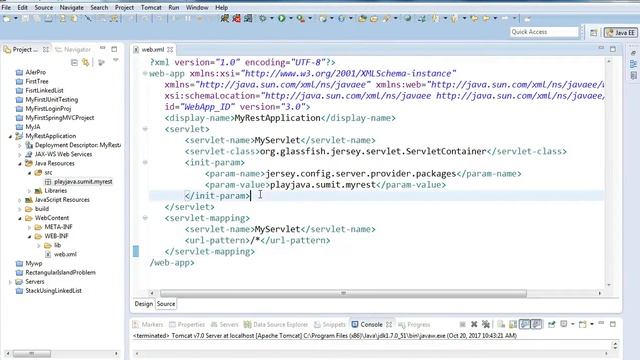Open the File menu
This screenshot has height=360, width=640.
point(6,7)
